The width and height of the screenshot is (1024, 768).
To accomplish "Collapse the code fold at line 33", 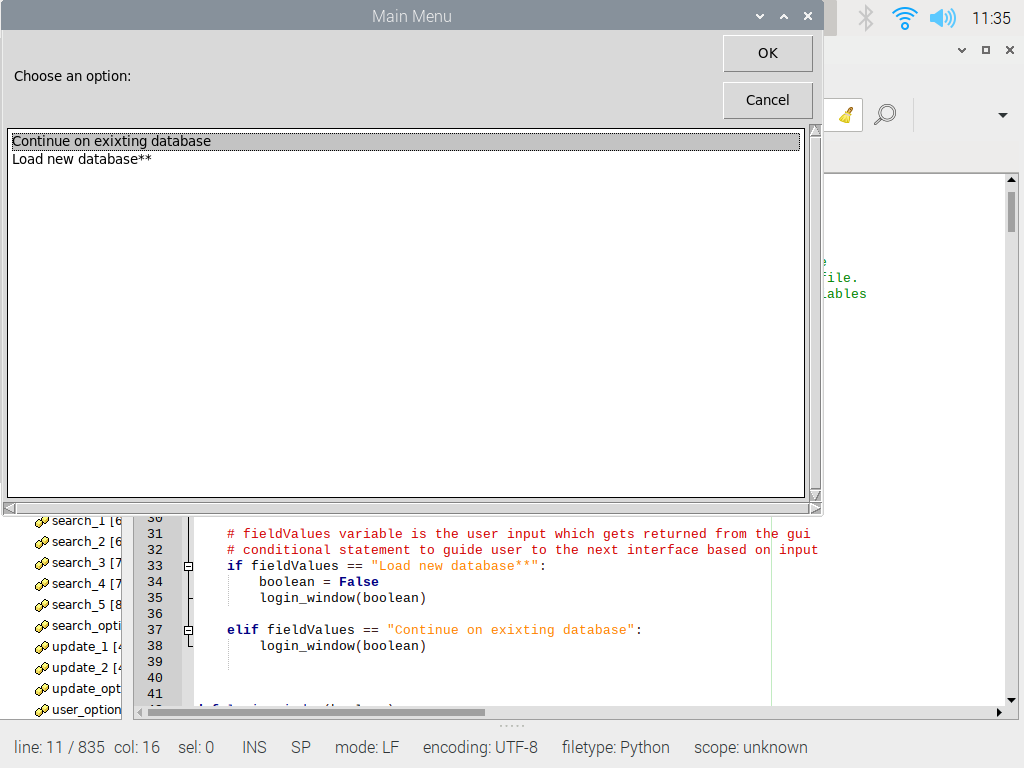I will pos(188,565).
